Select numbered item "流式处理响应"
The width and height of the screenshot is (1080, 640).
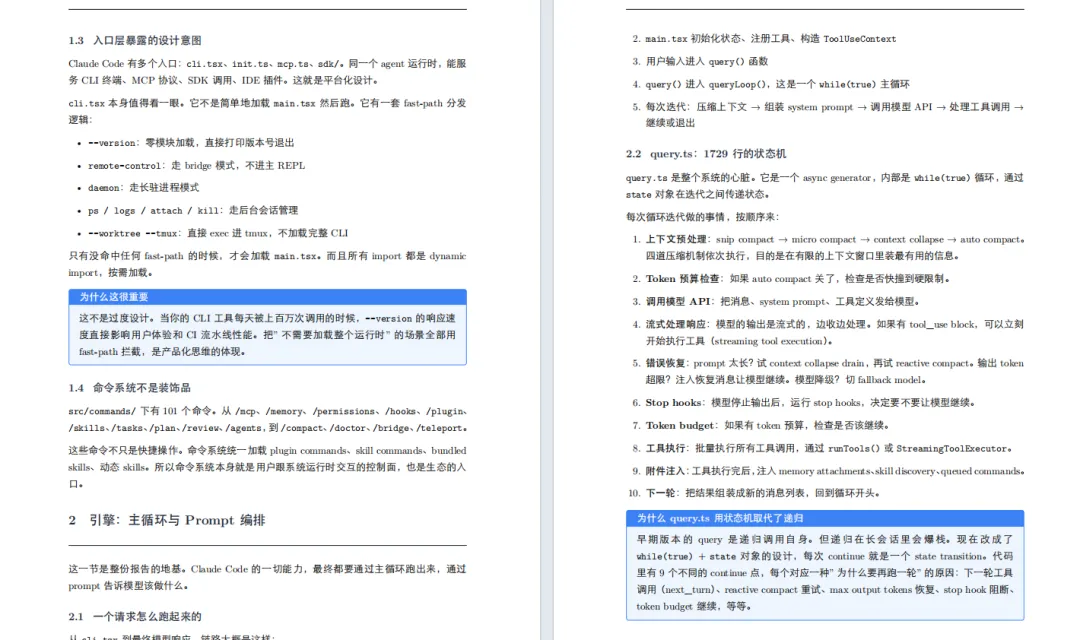(828, 332)
